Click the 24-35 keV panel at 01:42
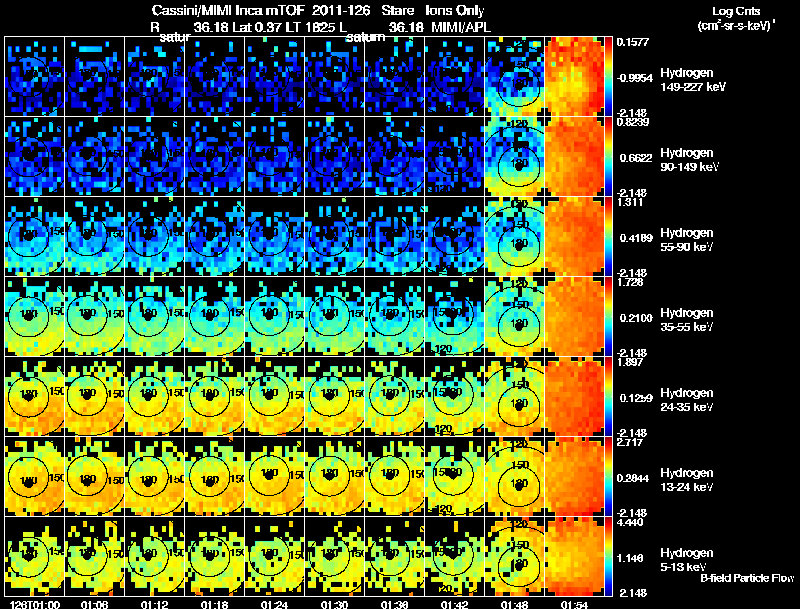The width and height of the screenshot is (800, 609). 454,397
